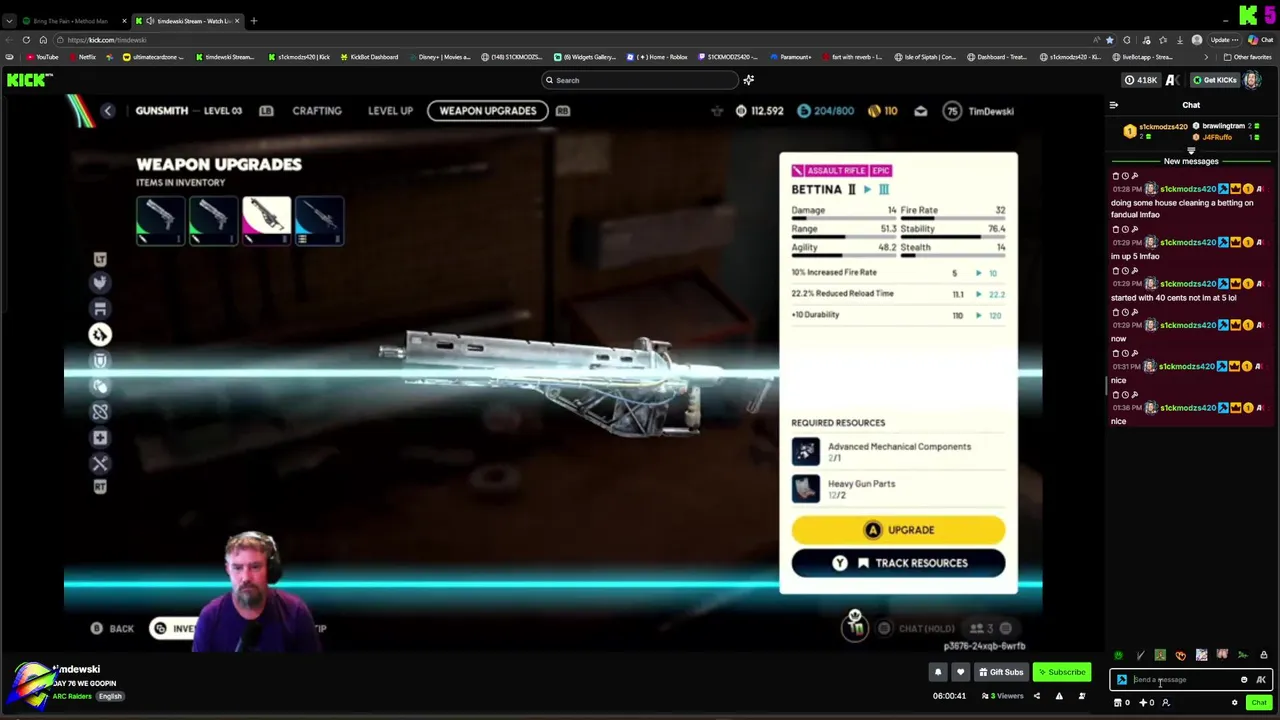Timeout user on 'now' message

coord(1125,312)
